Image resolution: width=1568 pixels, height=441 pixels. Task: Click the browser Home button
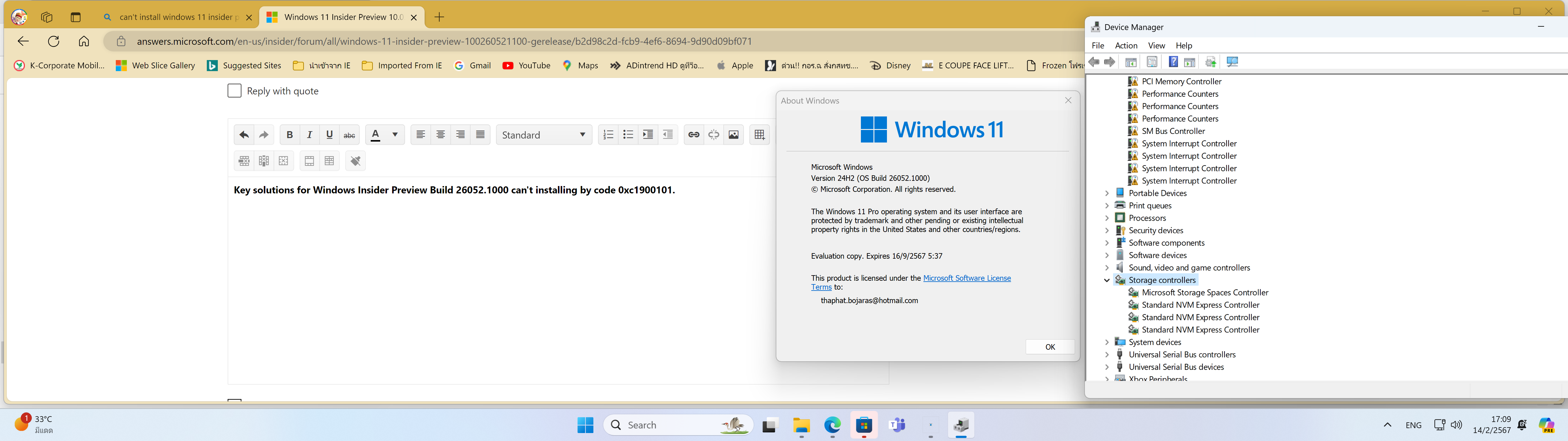pos(84,41)
